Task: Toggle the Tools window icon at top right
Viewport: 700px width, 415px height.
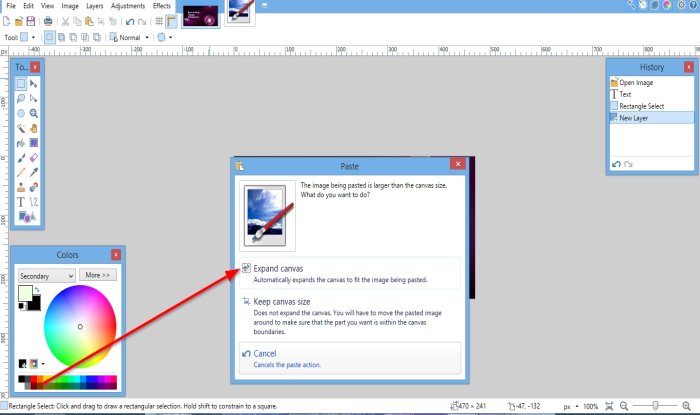Action: [x=631, y=5]
